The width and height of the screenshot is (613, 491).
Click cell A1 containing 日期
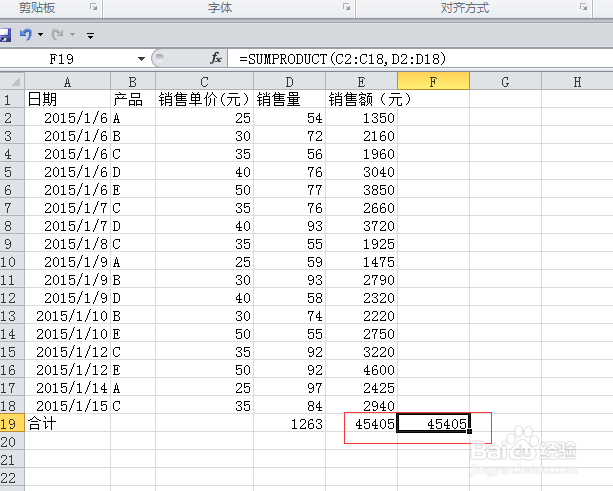pyautogui.click(x=67, y=99)
